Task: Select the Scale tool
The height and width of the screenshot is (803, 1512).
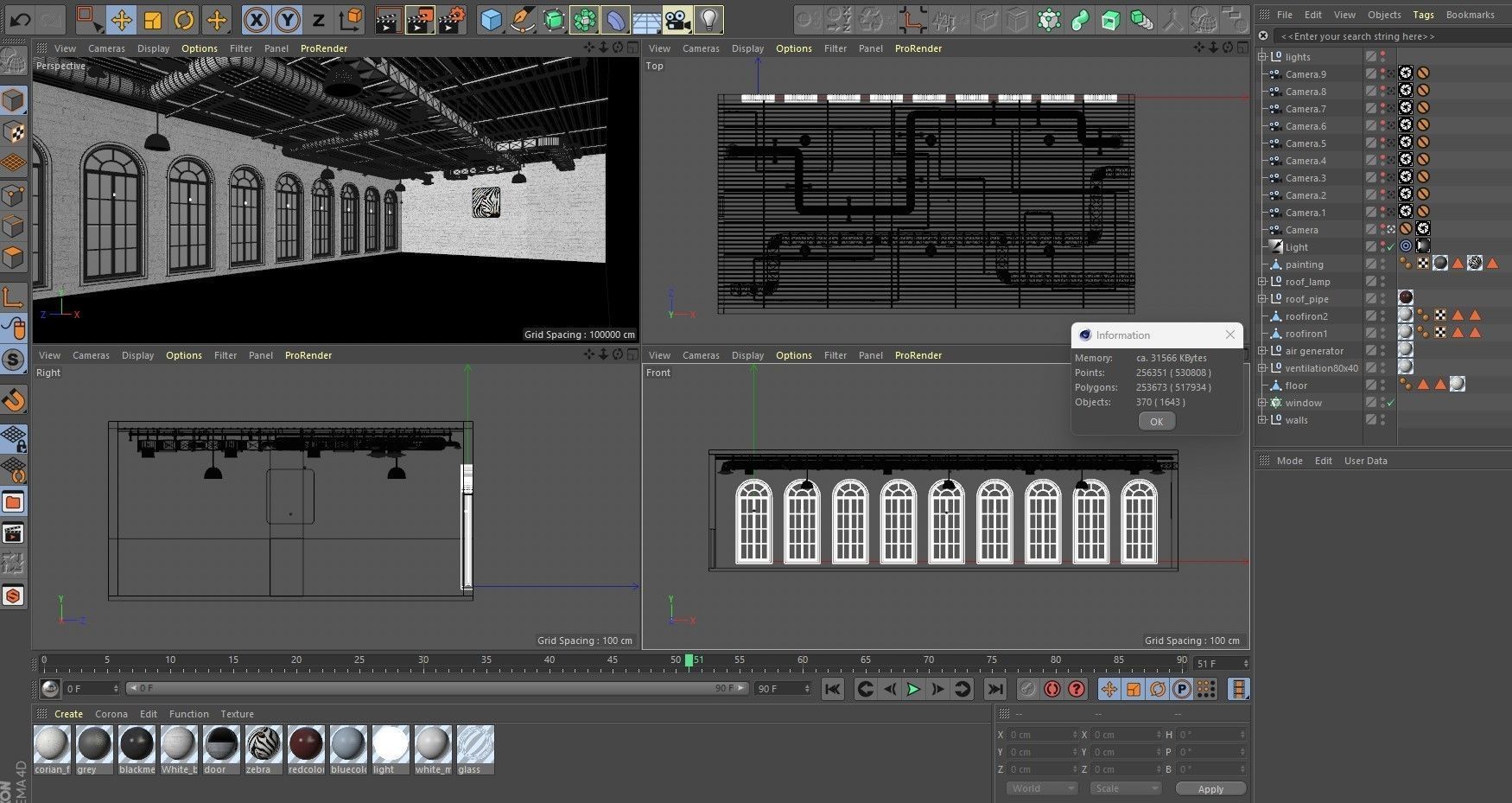Action: (153, 19)
